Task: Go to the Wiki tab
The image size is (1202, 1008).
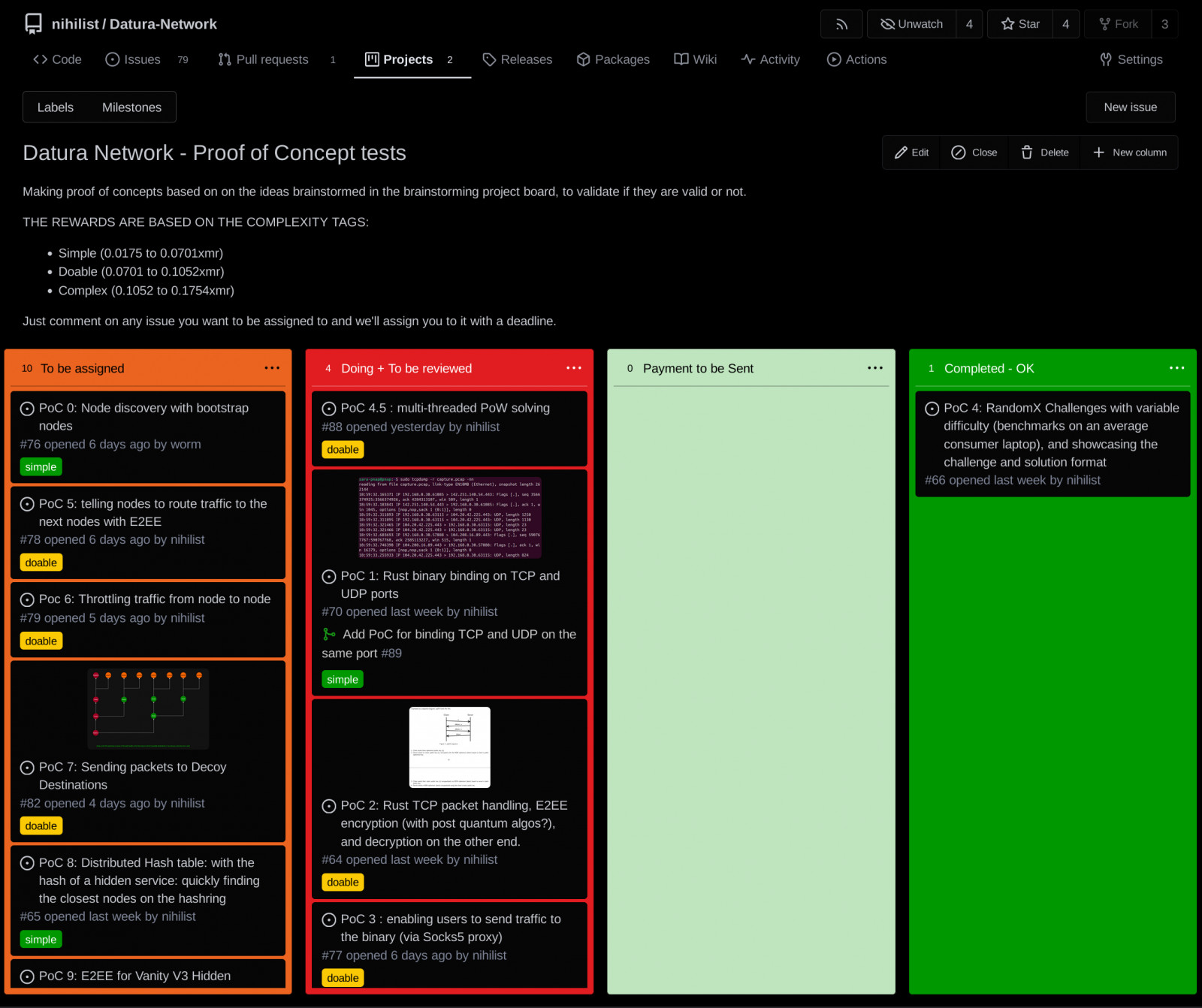Action: [695, 59]
